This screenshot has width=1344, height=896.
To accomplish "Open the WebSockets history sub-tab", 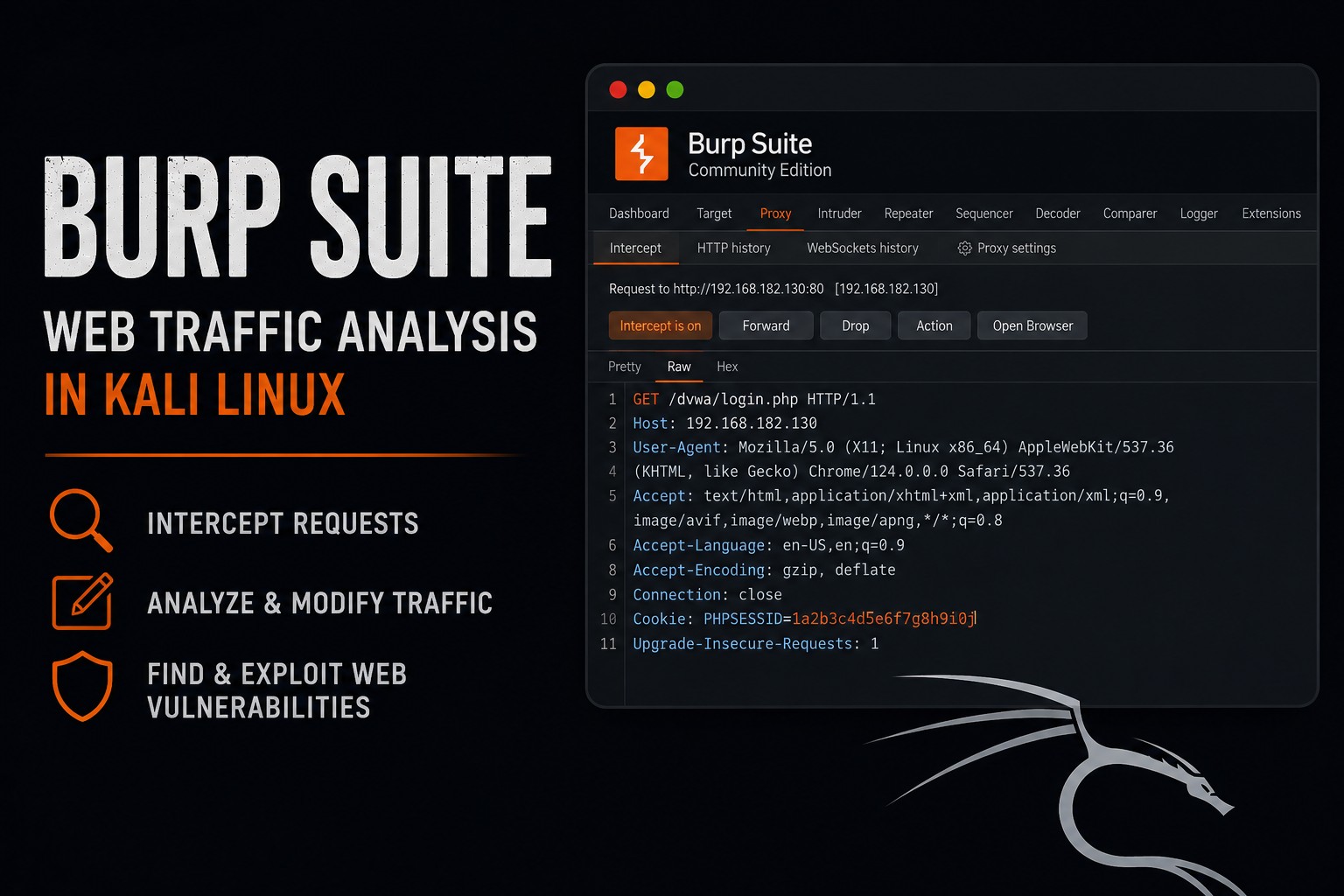I will click(863, 248).
